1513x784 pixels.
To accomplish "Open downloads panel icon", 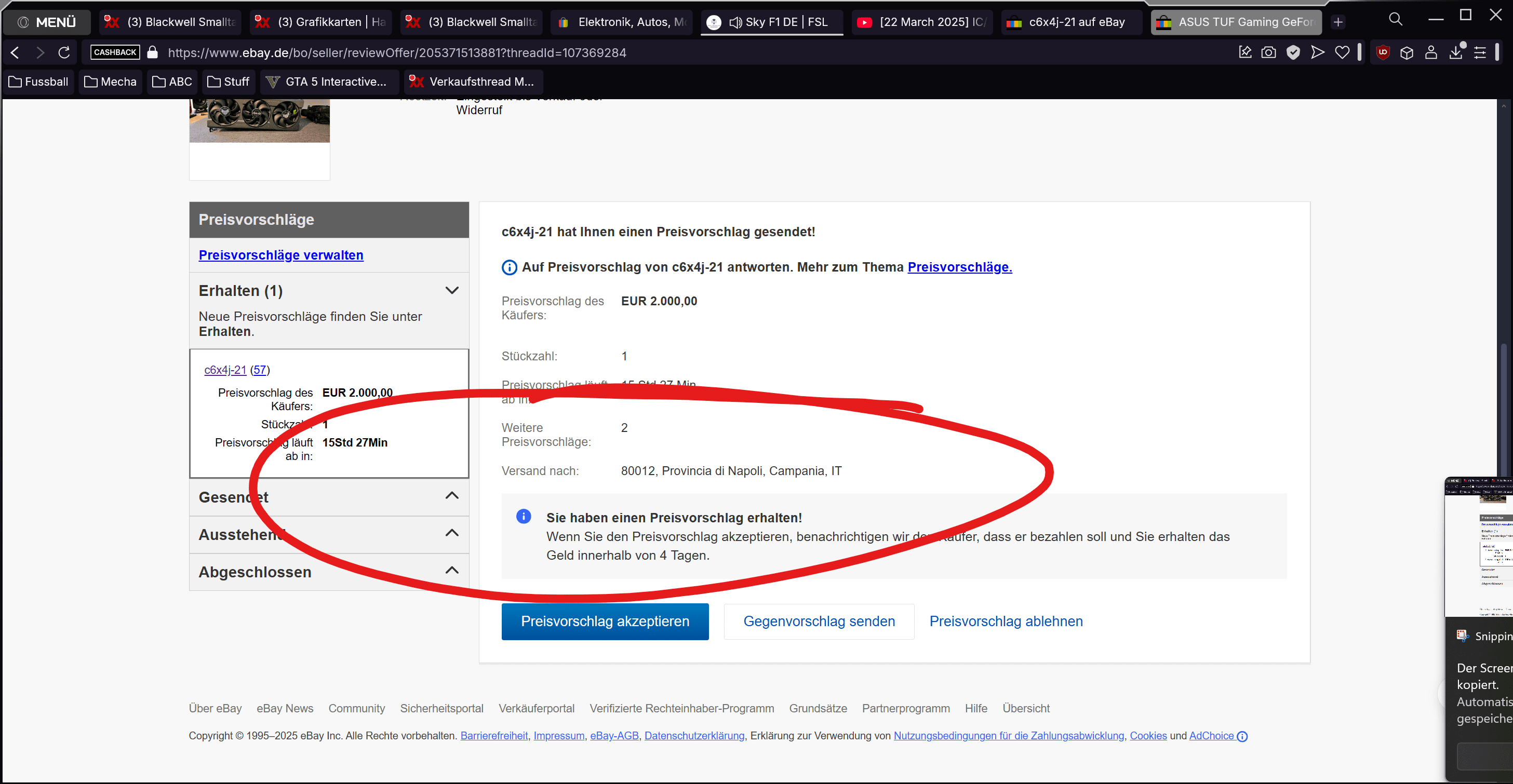I will (x=1456, y=53).
